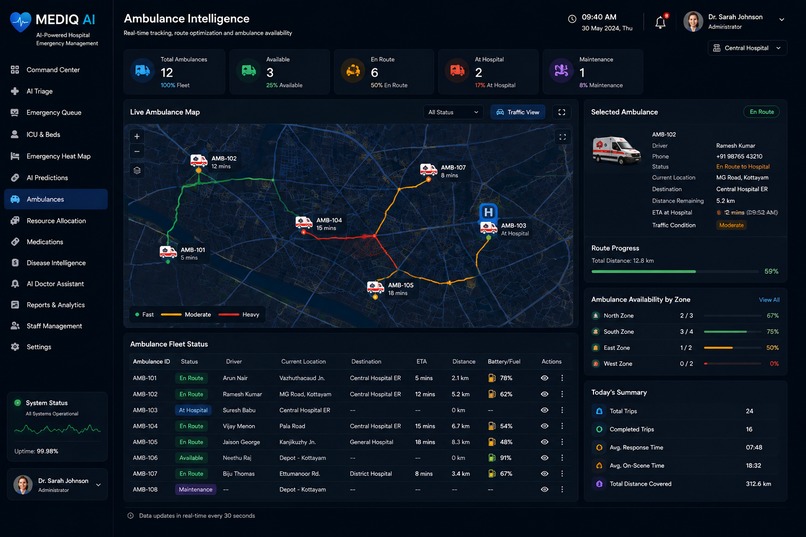Open more actions for AMB-101 row
This screenshot has width=806, height=537.
coord(562,378)
